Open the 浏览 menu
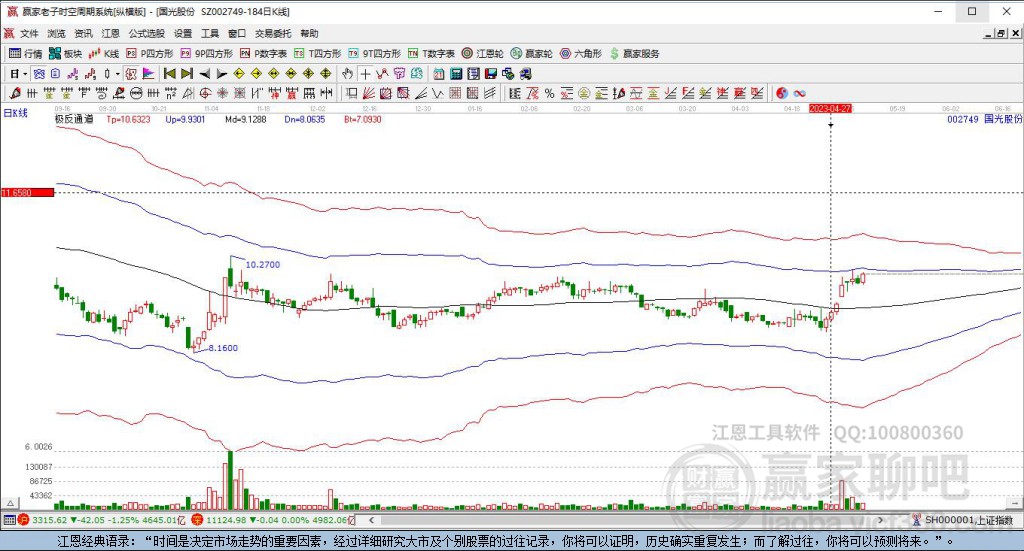 [56, 33]
